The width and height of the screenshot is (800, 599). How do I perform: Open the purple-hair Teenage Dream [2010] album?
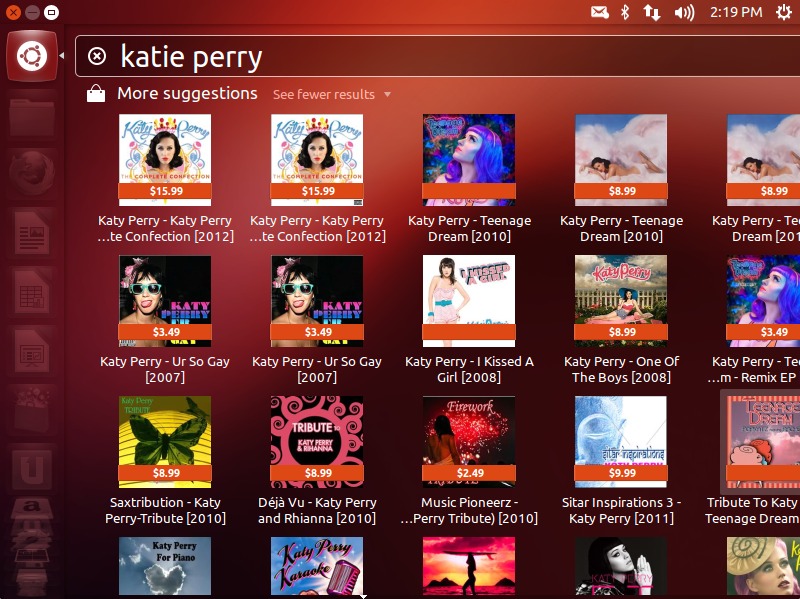469,160
